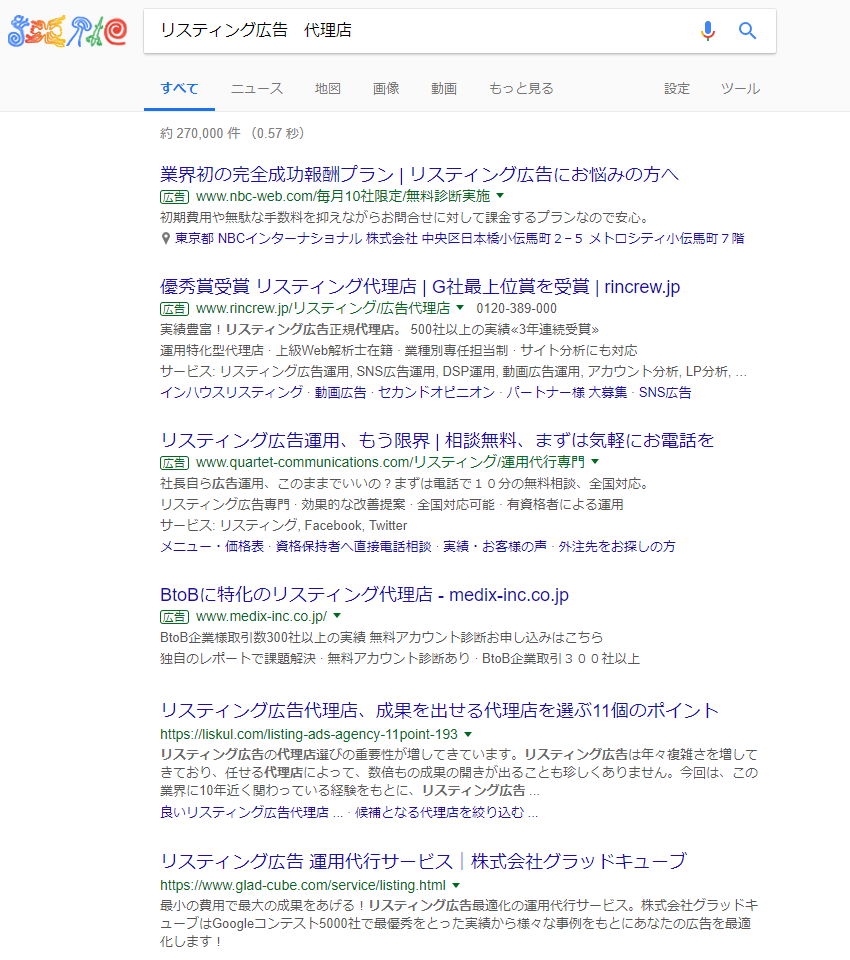The image size is (850, 960).
Task: Expand dropdown arrow next to rincrew.jp URL
Action: tap(461, 308)
